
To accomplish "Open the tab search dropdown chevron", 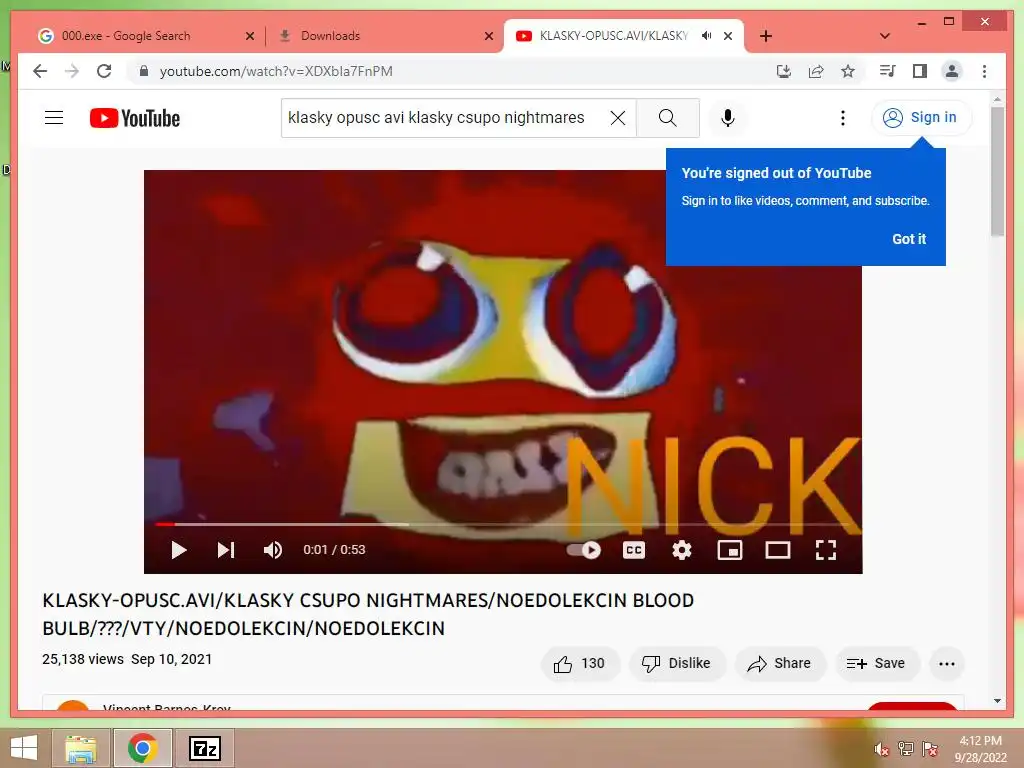I will (884, 36).
